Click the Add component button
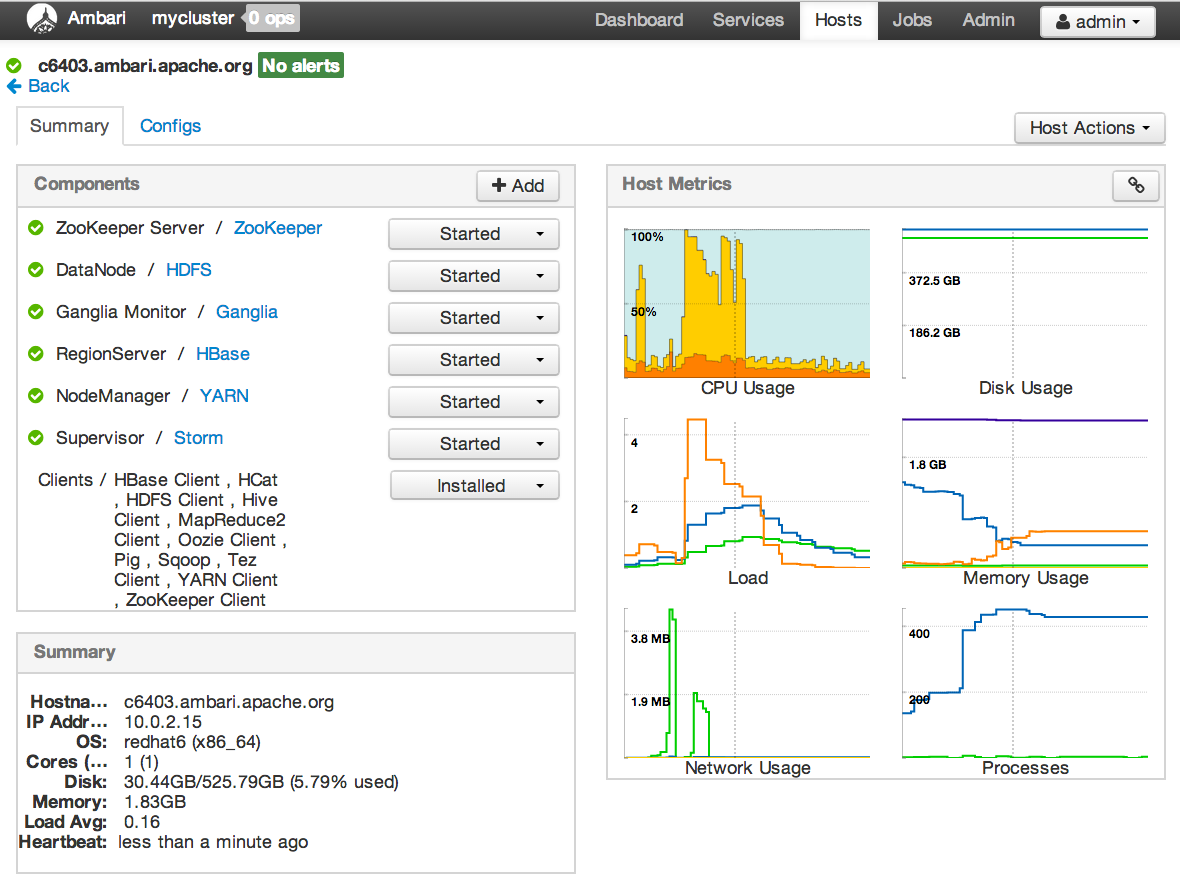The height and width of the screenshot is (886, 1180). [518, 186]
